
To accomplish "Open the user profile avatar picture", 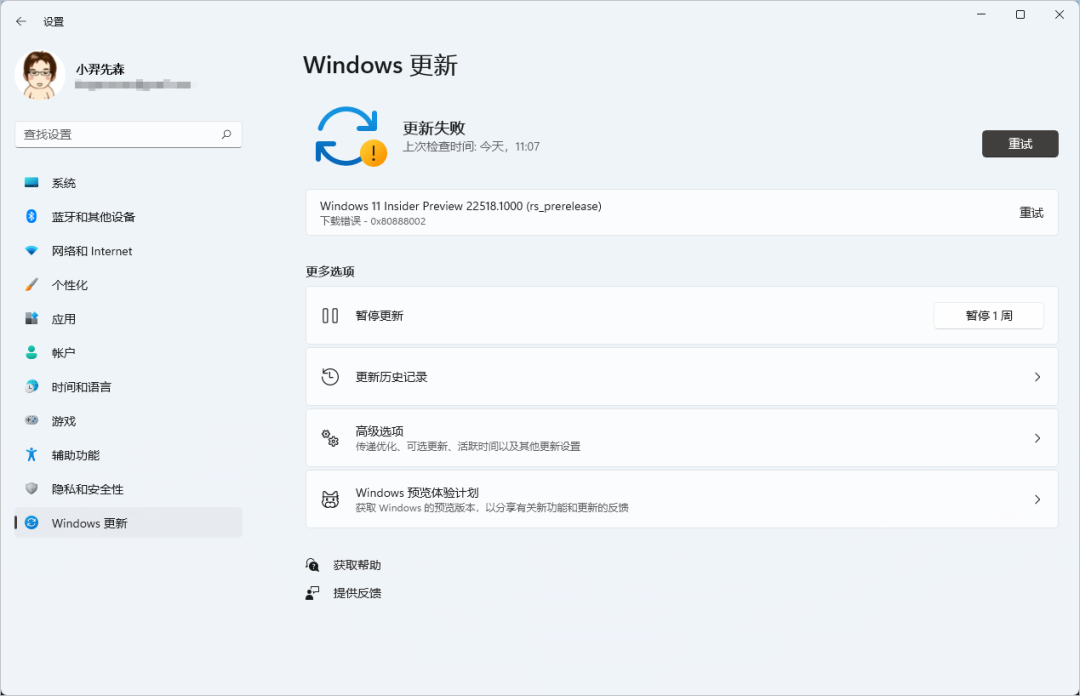I will (40, 75).
